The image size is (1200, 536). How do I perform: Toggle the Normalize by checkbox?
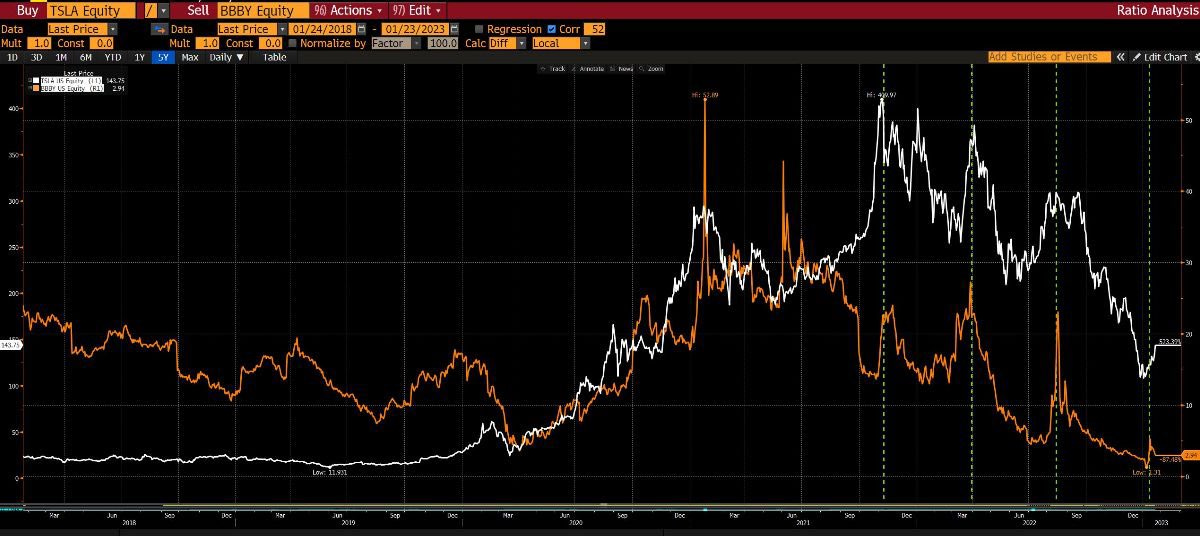292,43
